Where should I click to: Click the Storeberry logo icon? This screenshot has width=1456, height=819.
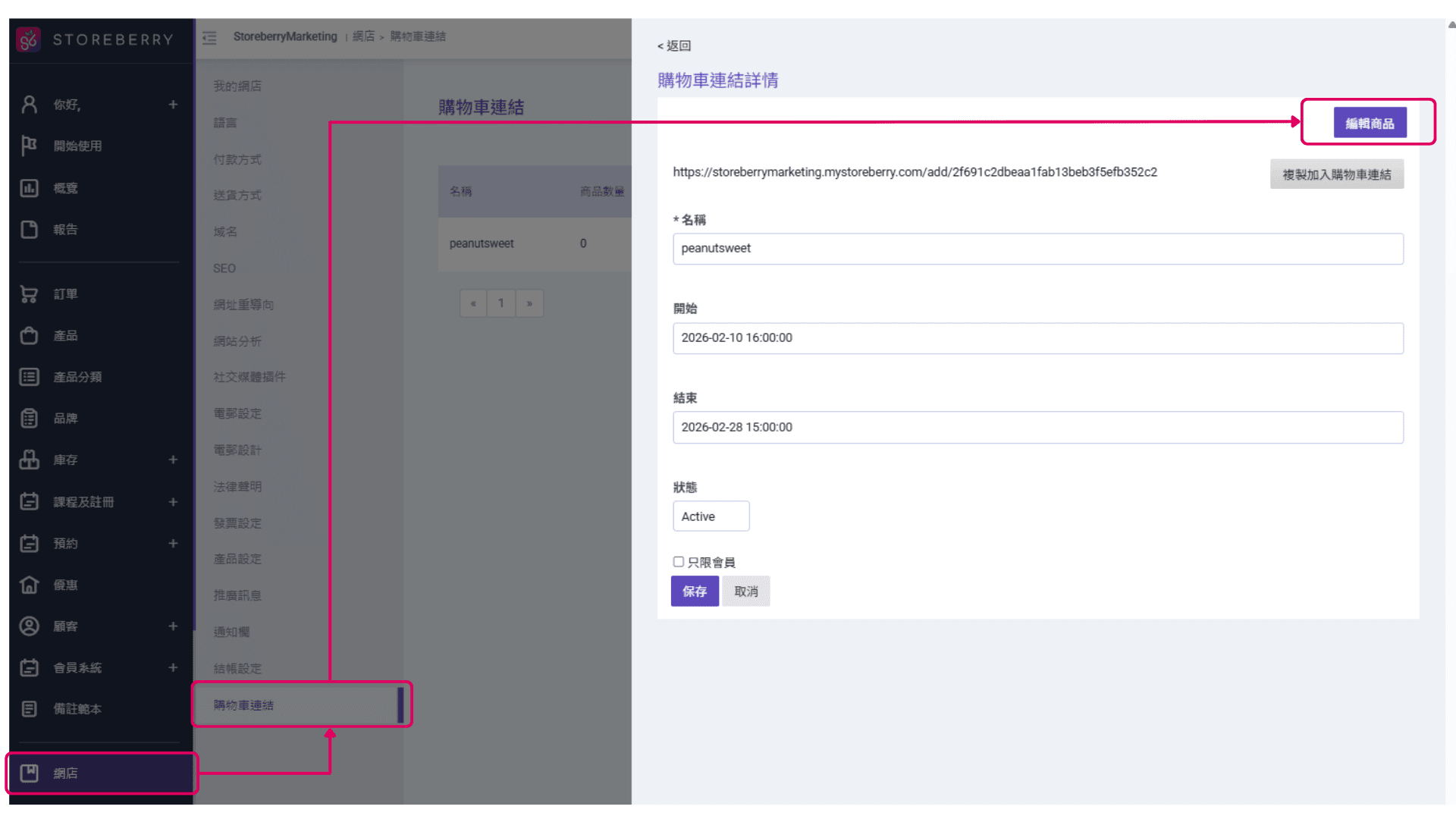29,39
